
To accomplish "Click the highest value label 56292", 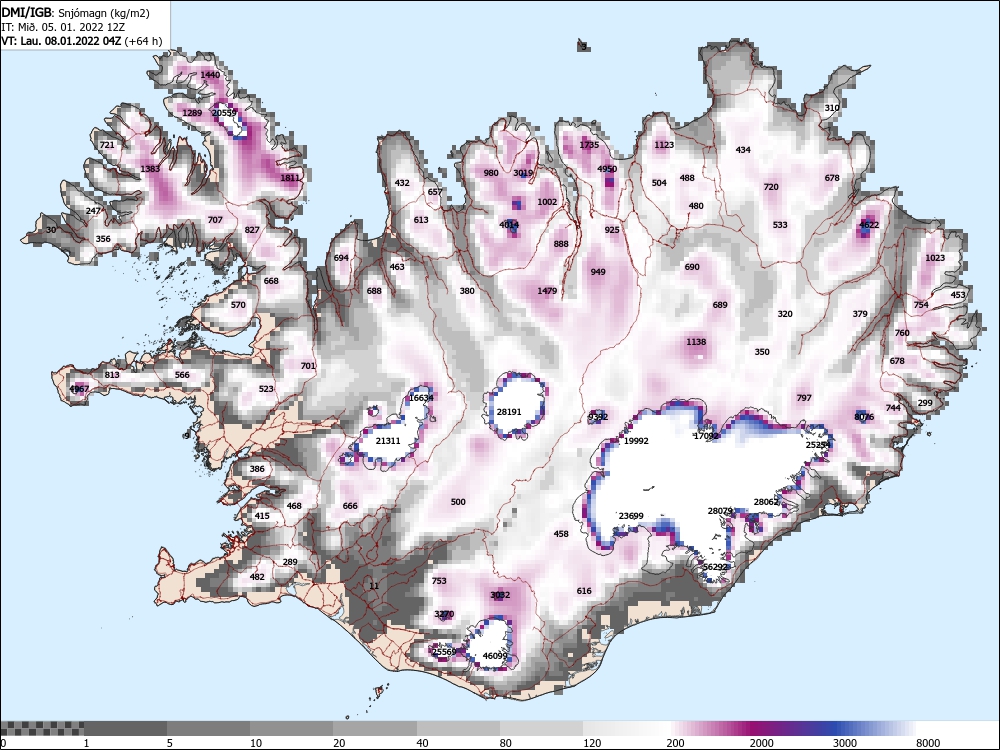I will (715, 567).
